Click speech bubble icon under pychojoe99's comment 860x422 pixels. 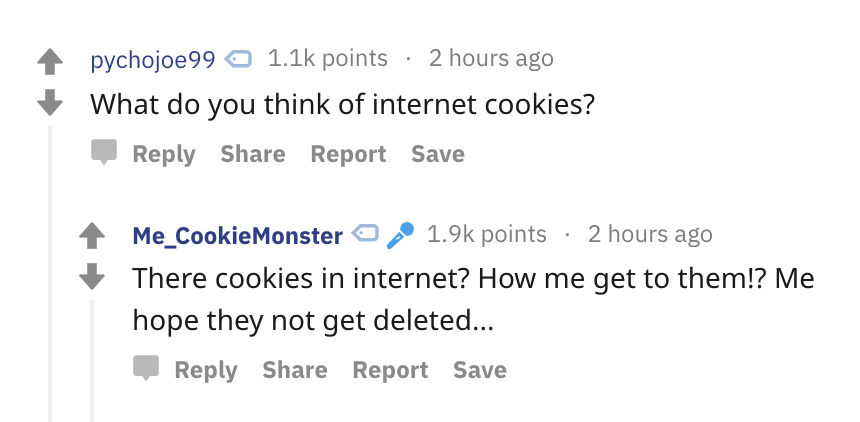click(x=104, y=152)
